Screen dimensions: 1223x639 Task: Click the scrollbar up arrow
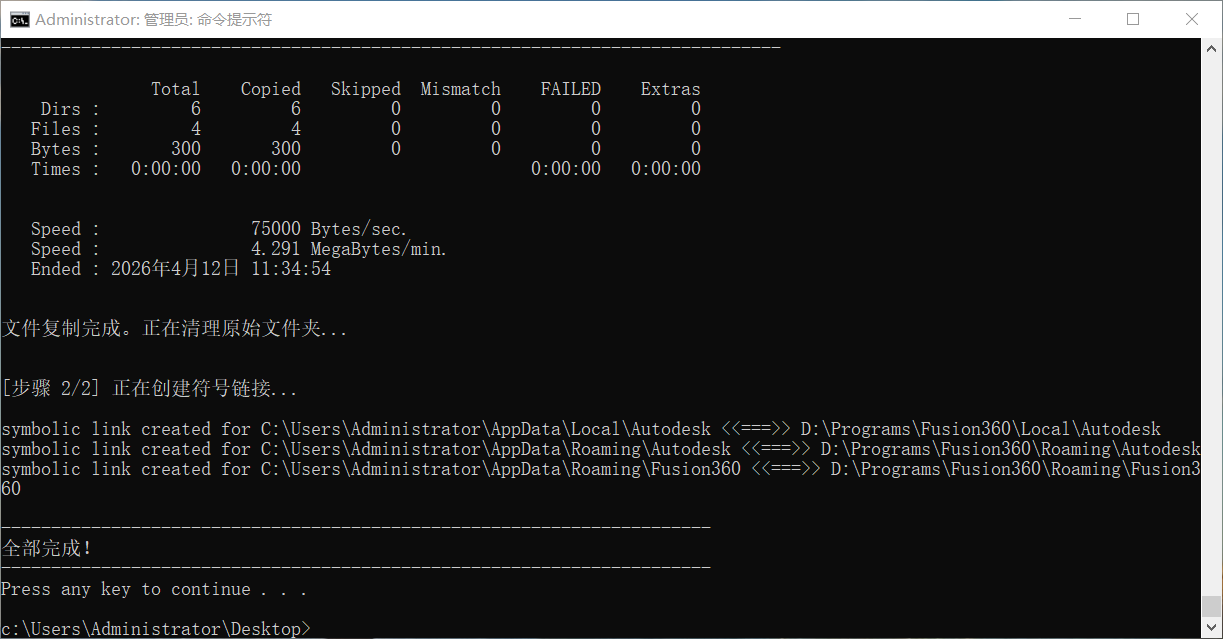click(x=1211, y=47)
